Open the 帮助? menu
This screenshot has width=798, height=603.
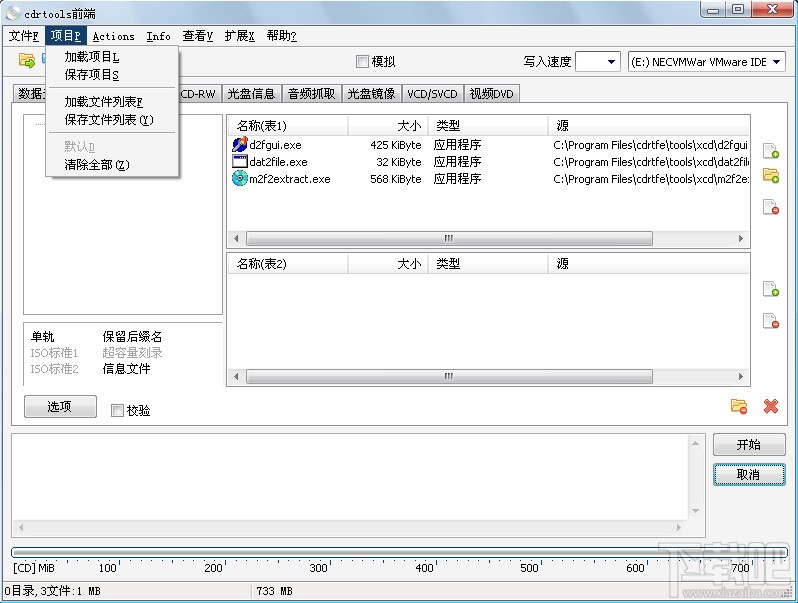pos(281,36)
